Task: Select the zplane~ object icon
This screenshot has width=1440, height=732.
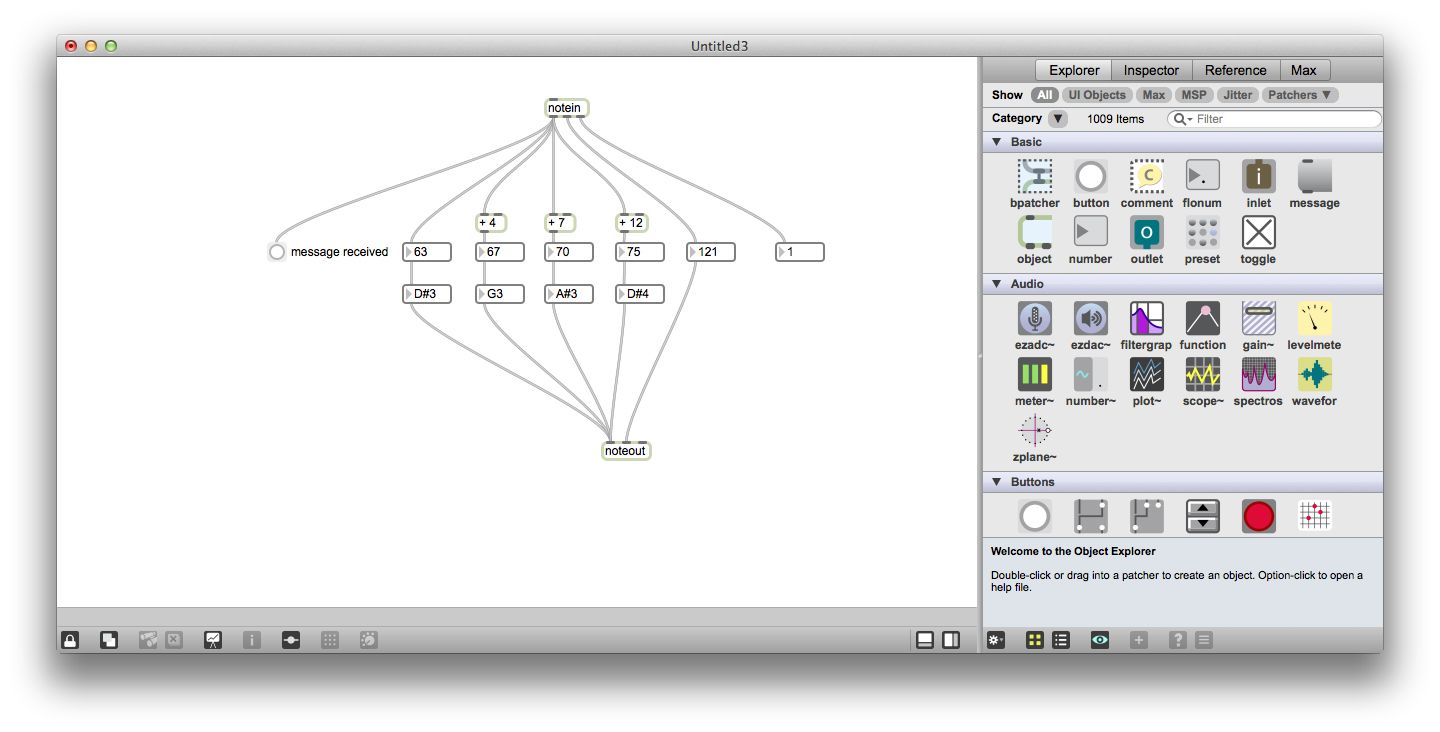Action: click(x=1034, y=432)
